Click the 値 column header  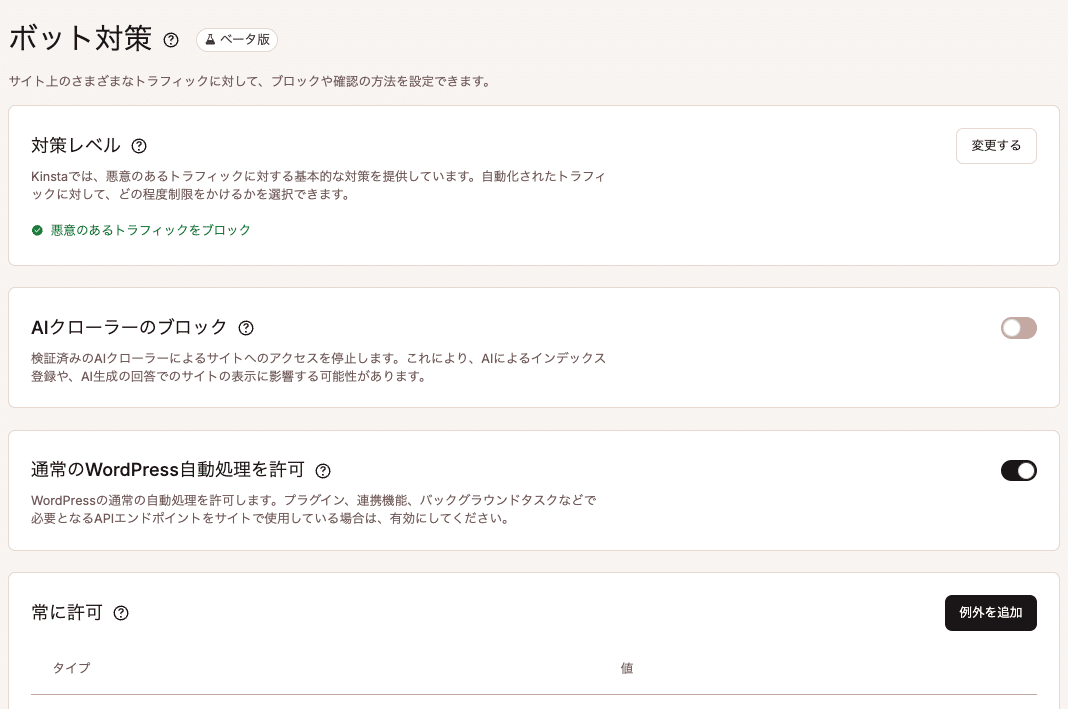pos(627,668)
